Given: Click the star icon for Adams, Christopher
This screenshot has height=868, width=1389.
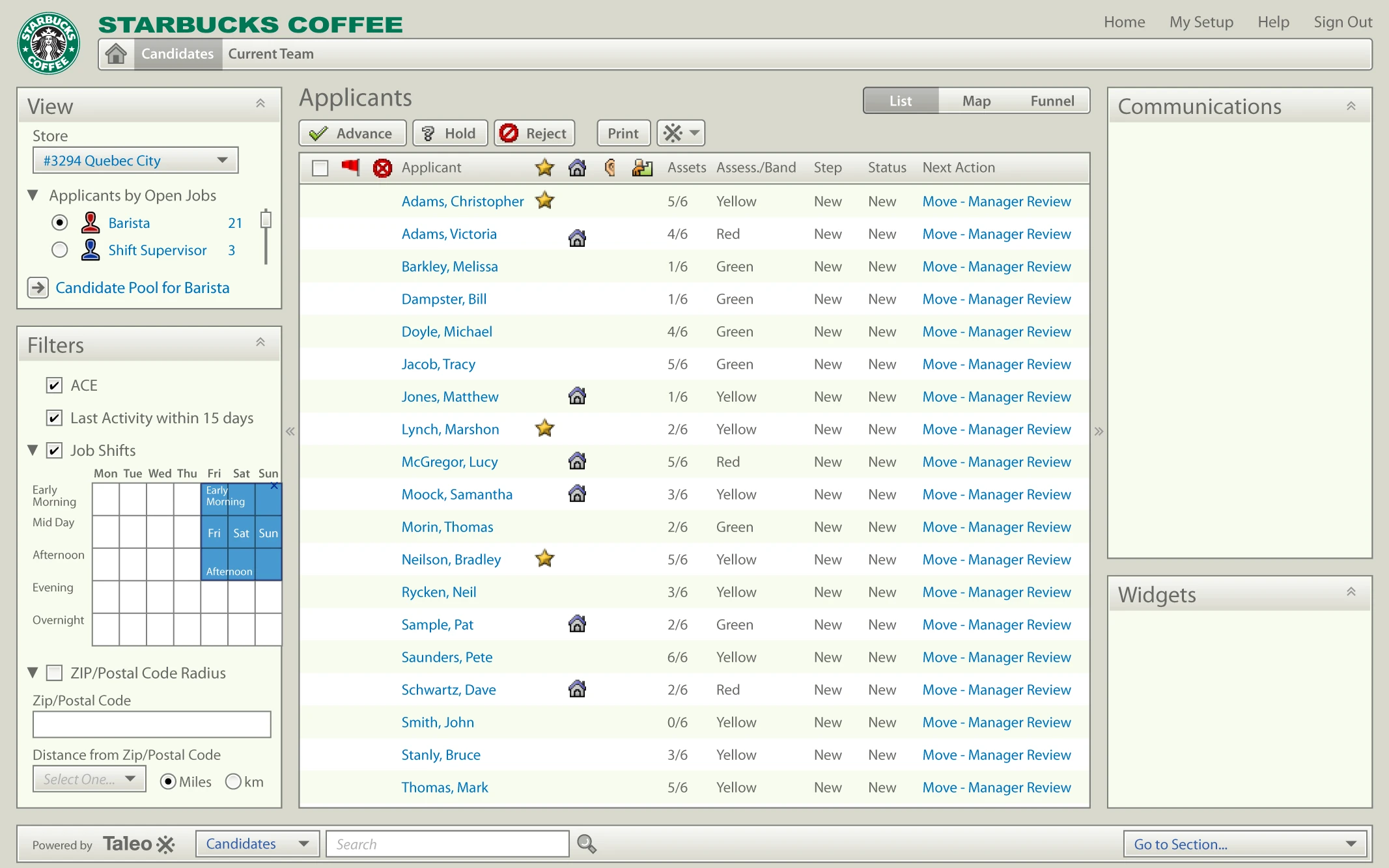Looking at the screenshot, I should [544, 201].
